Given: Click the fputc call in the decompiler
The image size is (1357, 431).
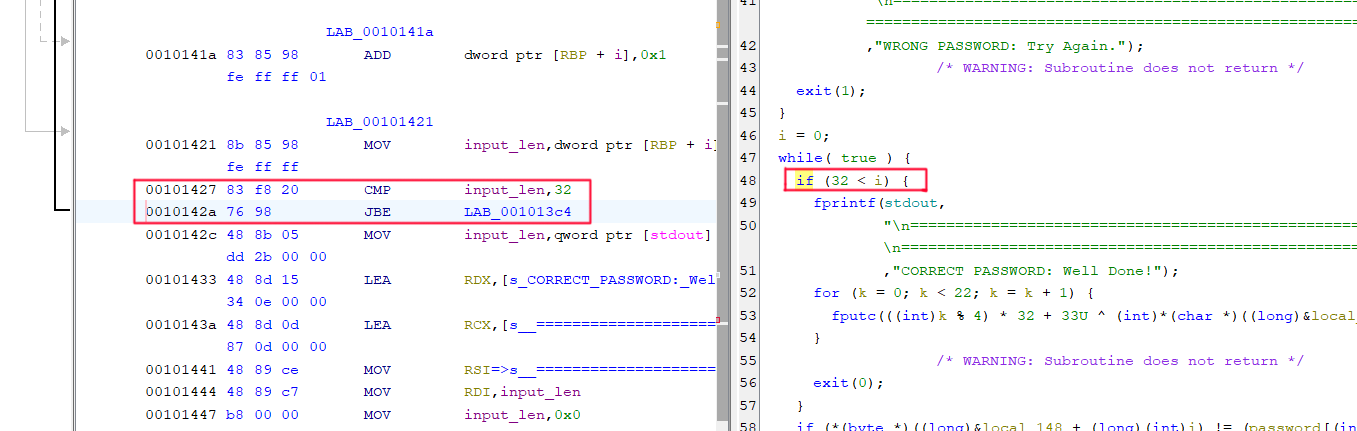Looking at the screenshot, I should click(x=851, y=315).
